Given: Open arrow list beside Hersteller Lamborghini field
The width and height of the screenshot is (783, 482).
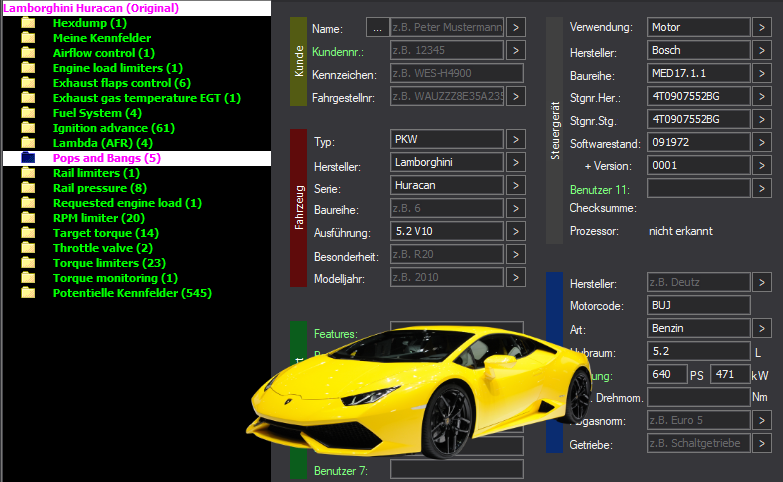Looking at the screenshot, I should coord(516,162).
